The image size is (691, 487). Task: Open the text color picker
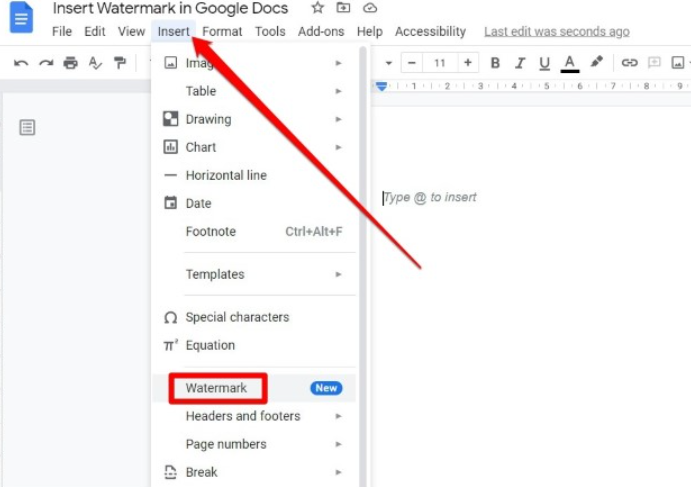click(569, 63)
